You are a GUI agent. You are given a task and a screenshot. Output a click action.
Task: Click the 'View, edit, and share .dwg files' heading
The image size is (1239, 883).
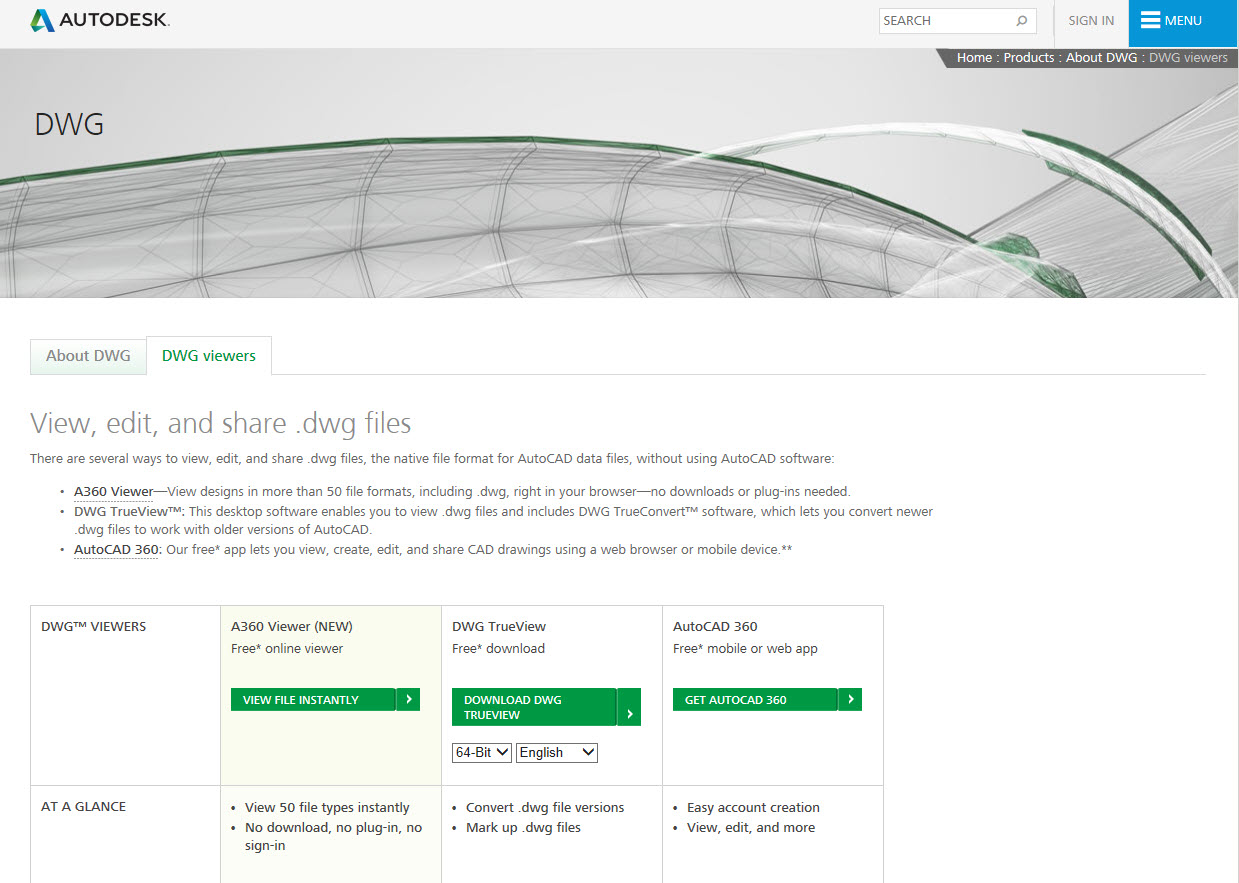tap(221, 423)
